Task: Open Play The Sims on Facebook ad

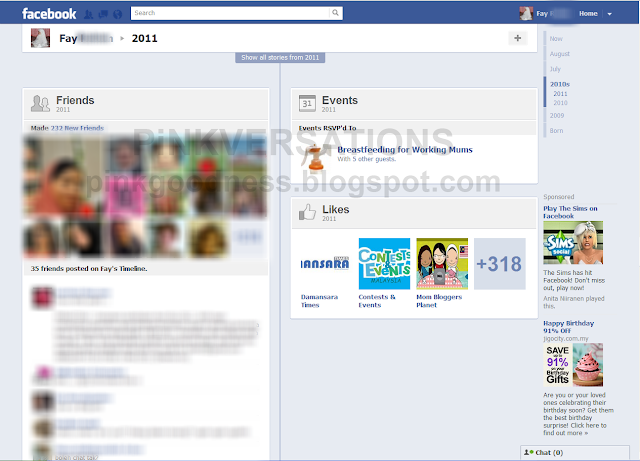Action: [x=570, y=212]
